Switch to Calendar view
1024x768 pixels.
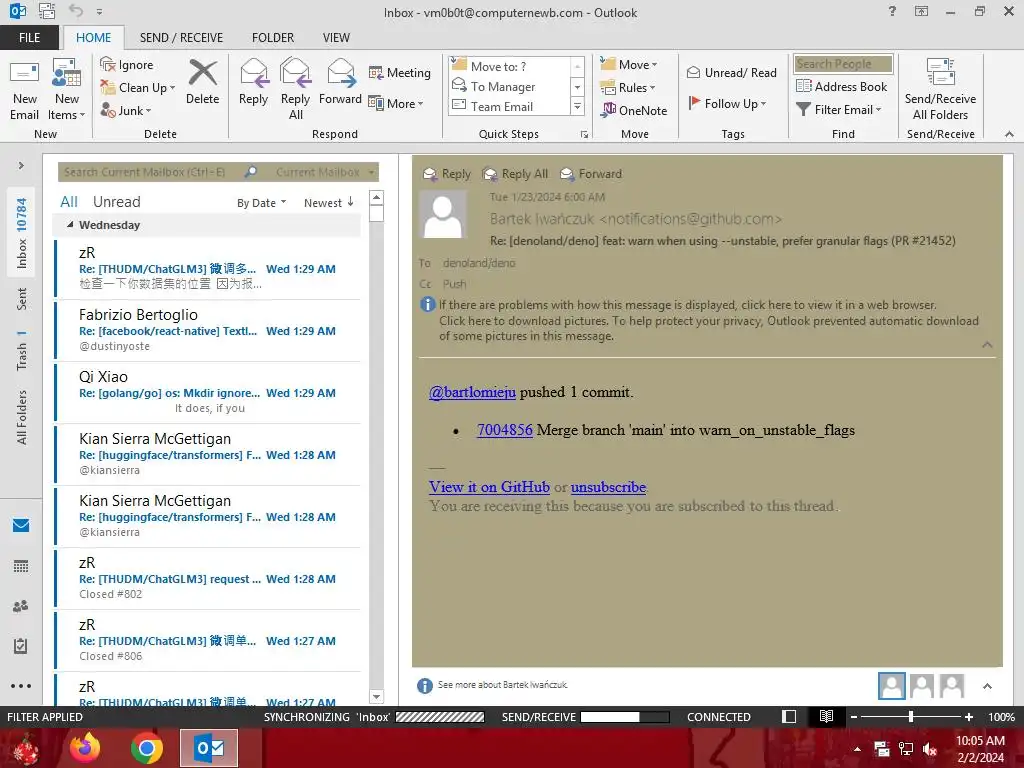[x=21, y=566]
